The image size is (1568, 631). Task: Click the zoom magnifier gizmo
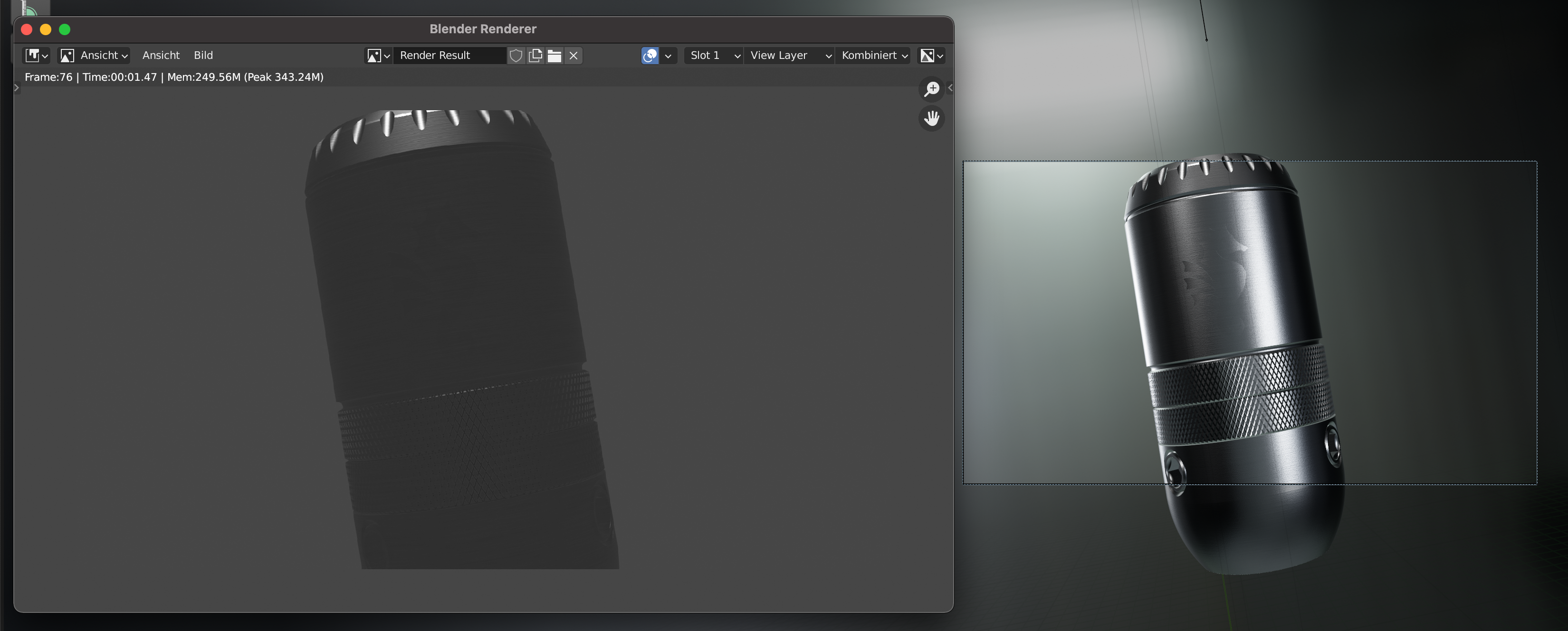click(931, 89)
